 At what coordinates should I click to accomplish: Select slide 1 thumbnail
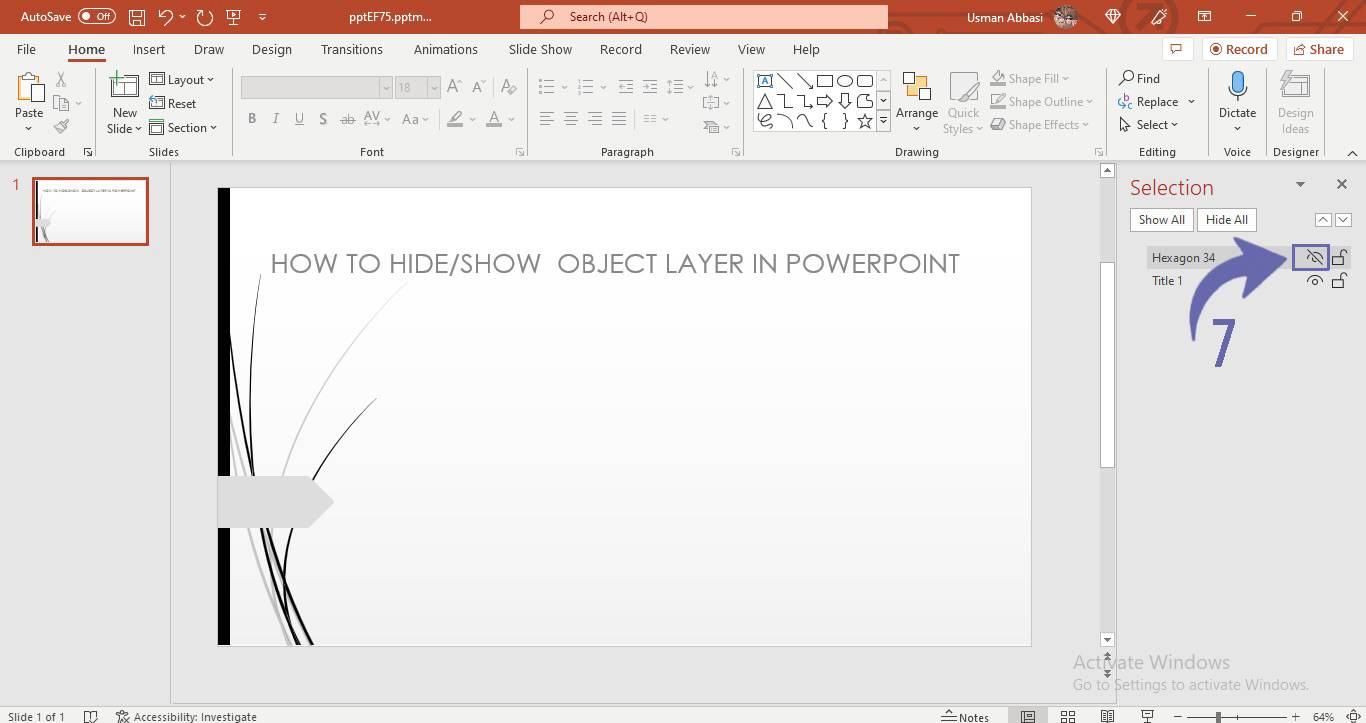click(x=91, y=211)
